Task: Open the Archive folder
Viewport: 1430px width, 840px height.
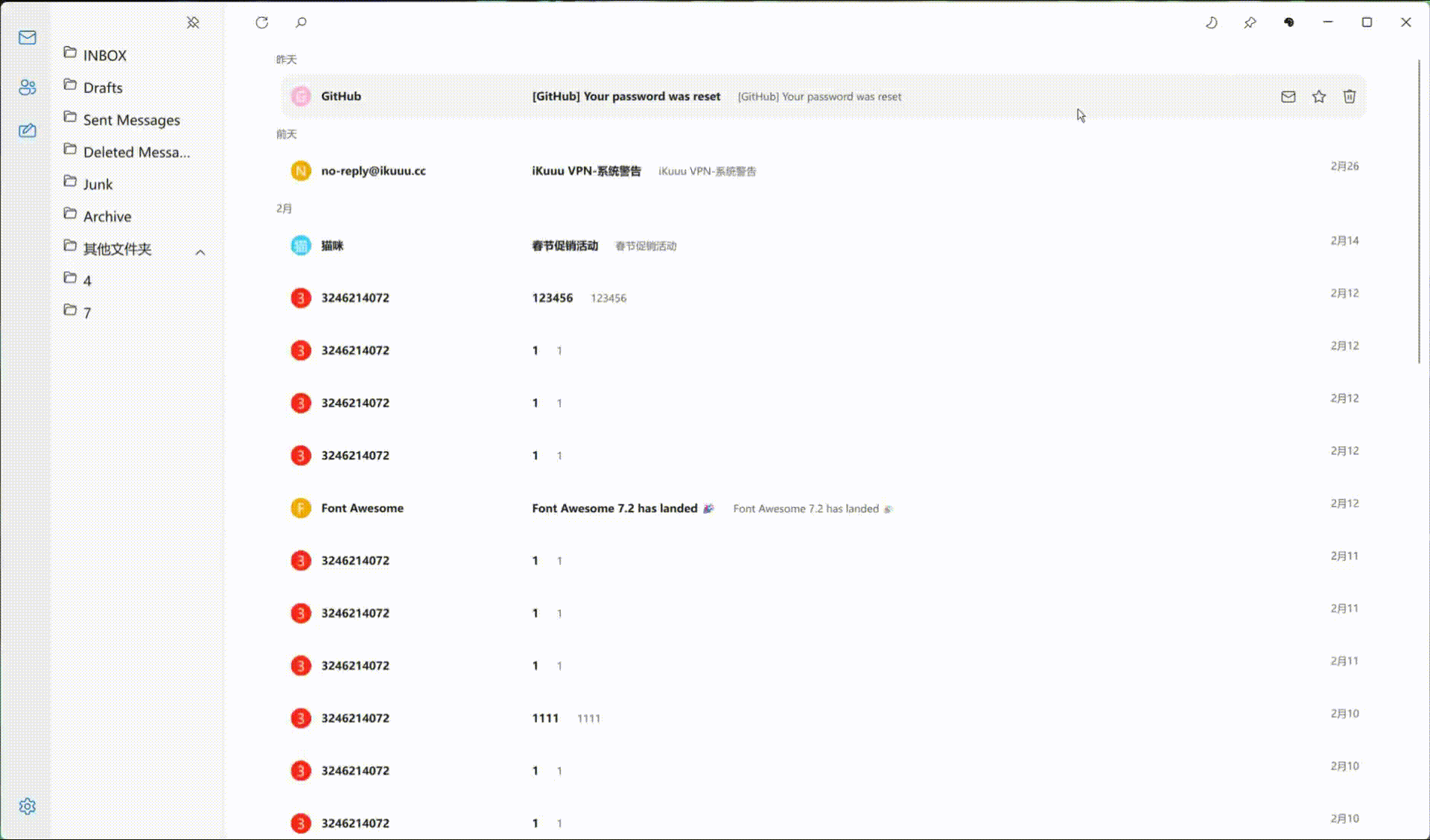Action: tap(107, 216)
